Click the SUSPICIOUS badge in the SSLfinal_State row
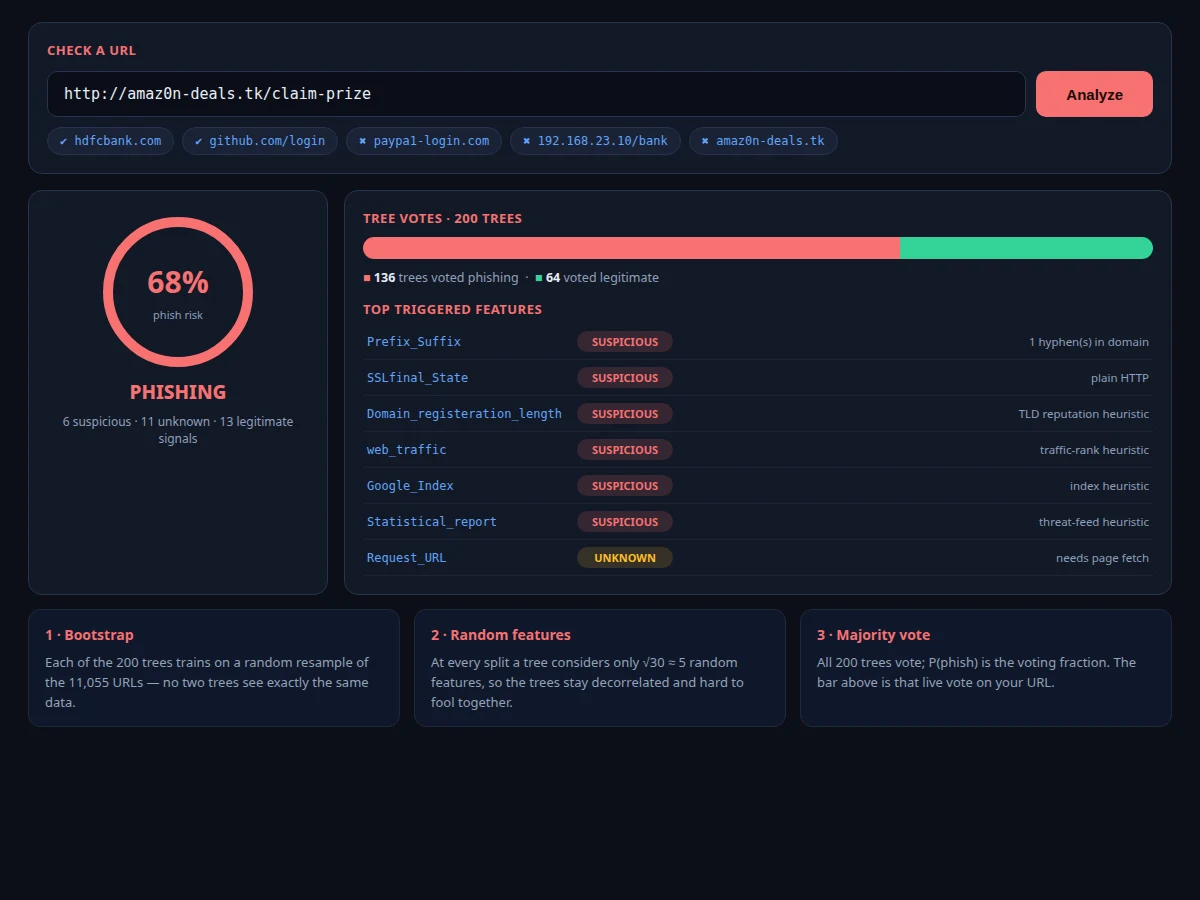The width and height of the screenshot is (1200, 900). 625,378
